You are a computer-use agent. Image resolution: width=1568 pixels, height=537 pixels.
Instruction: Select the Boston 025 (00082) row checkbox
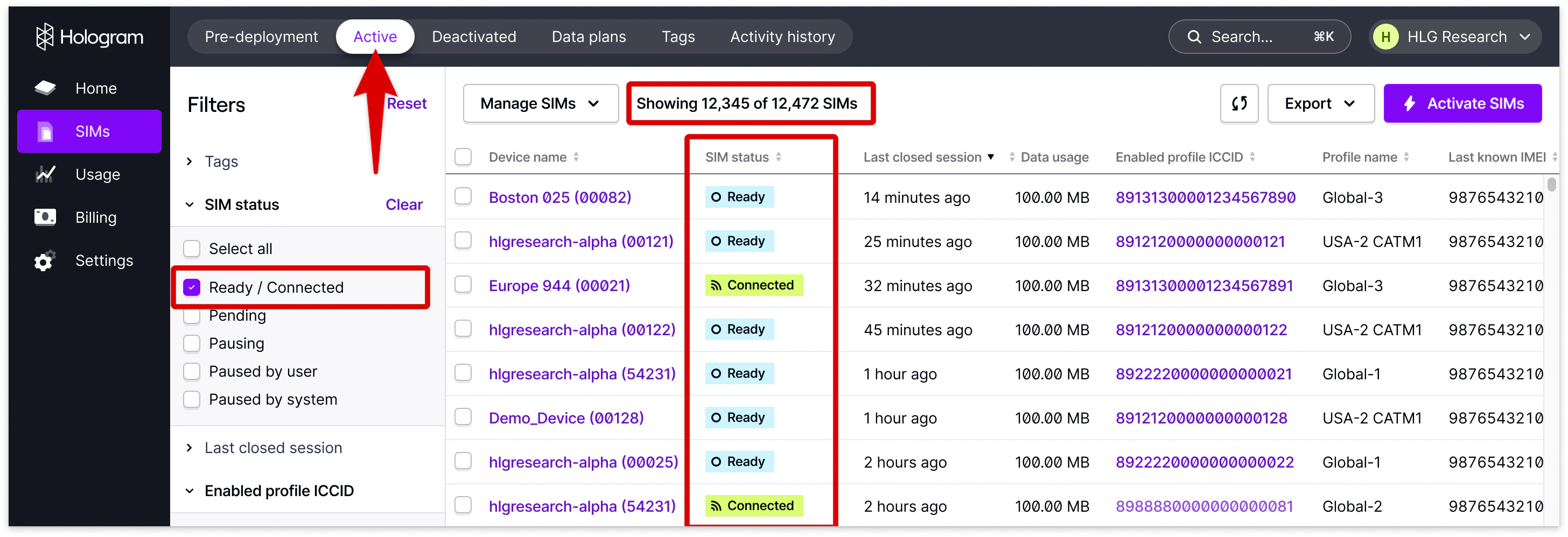pos(463,197)
